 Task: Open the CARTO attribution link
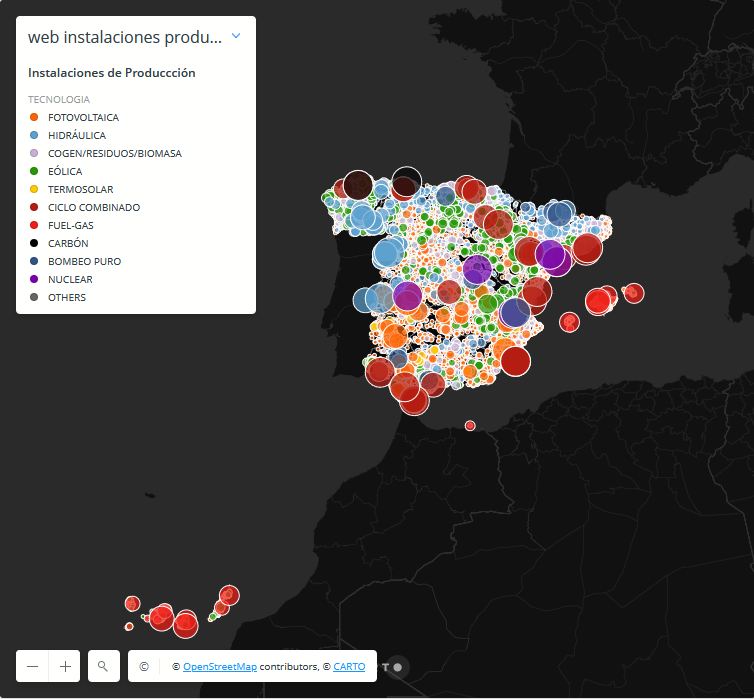[349, 667]
